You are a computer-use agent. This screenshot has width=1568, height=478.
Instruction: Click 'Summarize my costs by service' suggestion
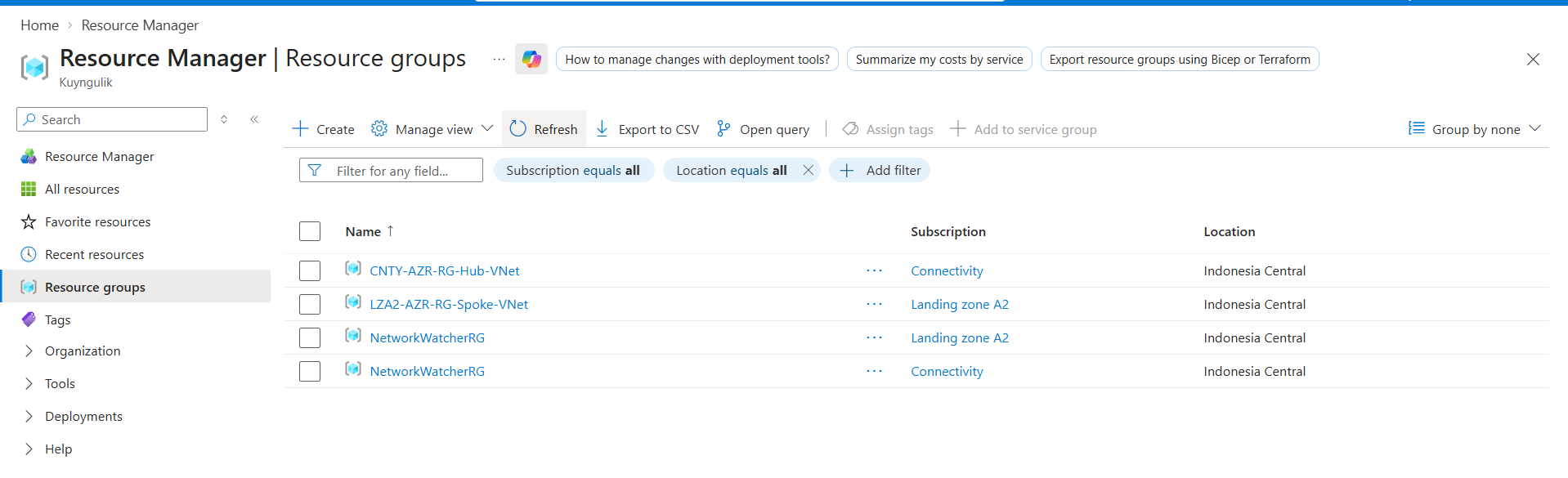[939, 59]
